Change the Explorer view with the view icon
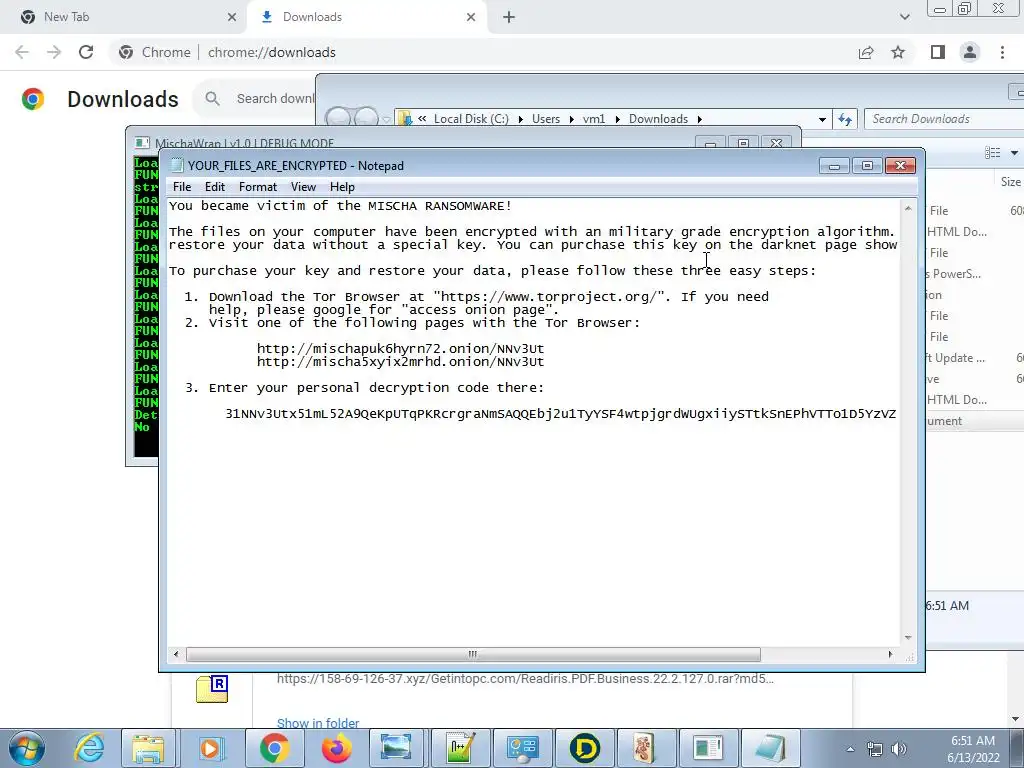The width and height of the screenshot is (1024, 768). pyautogui.click(x=993, y=152)
